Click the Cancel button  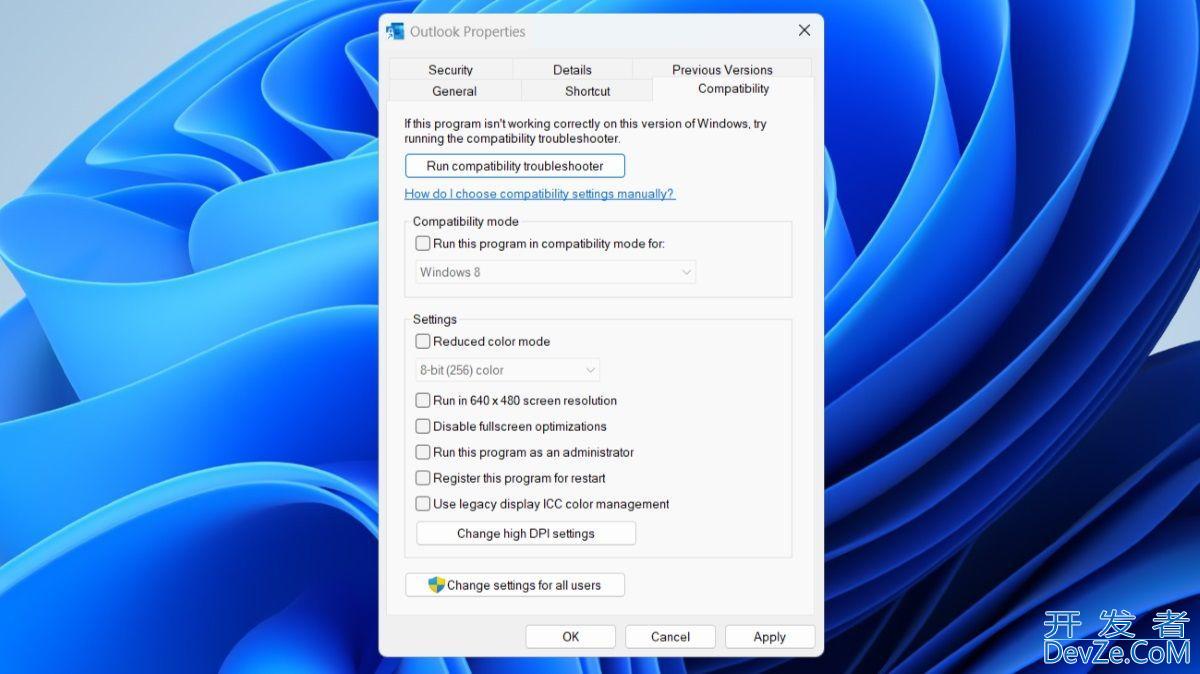tap(670, 637)
